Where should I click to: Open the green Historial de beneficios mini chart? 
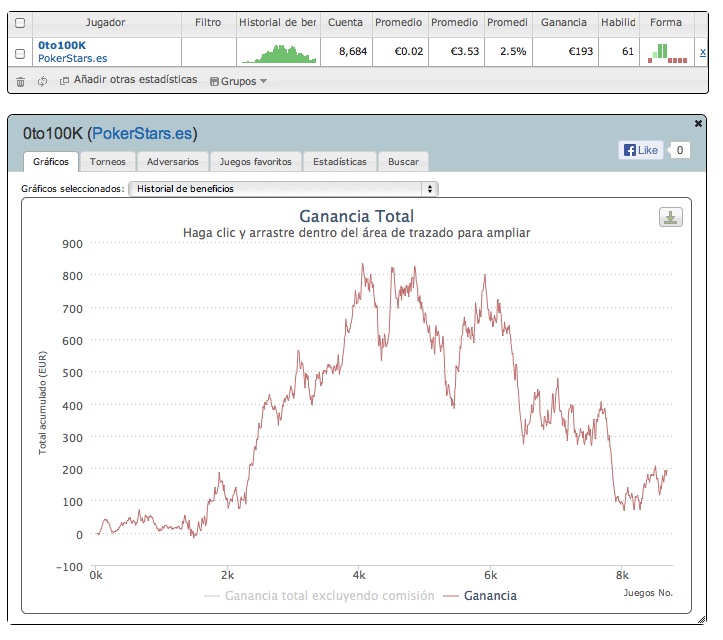pos(279,53)
